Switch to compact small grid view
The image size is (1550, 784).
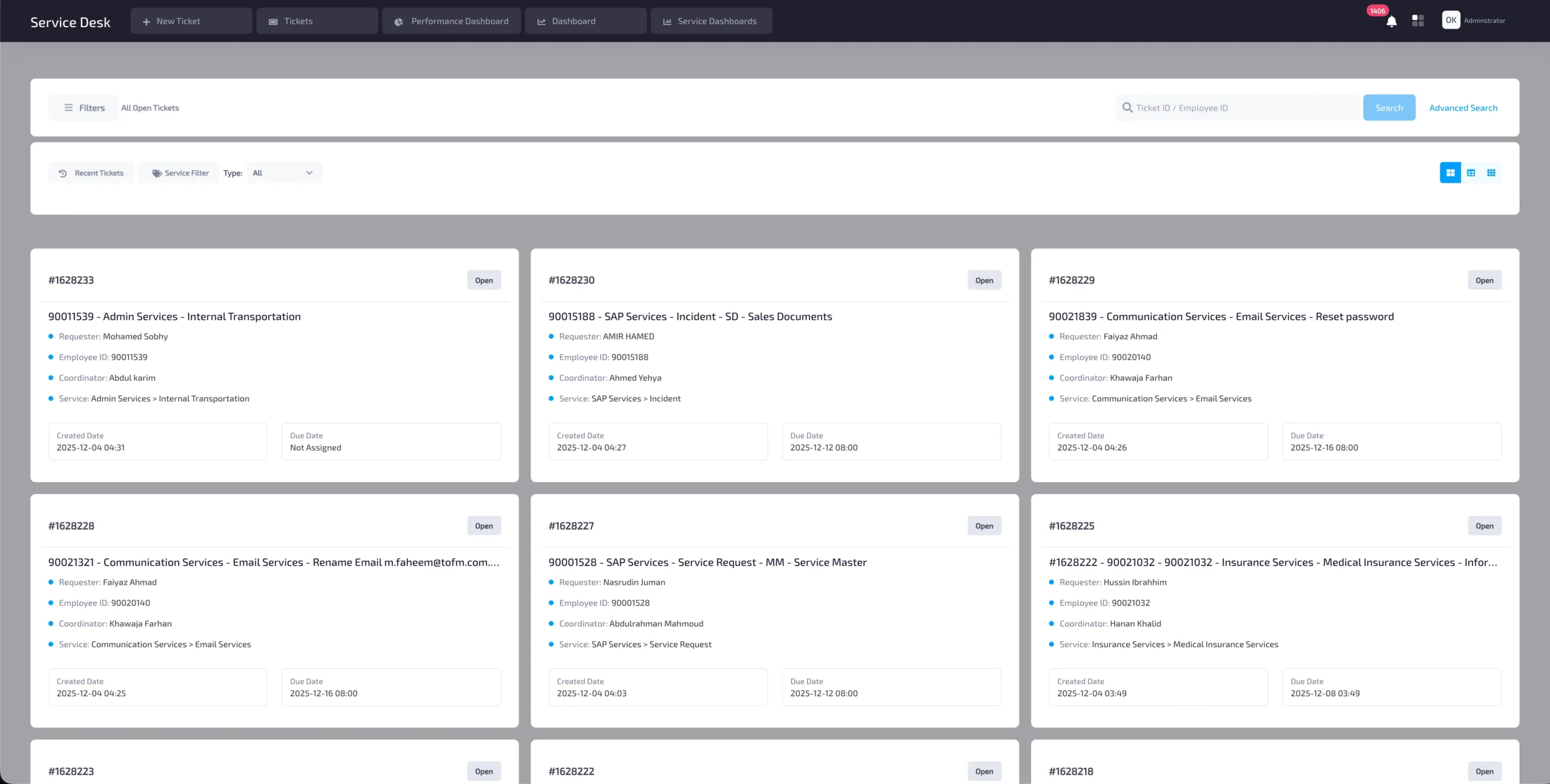point(1491,173)
